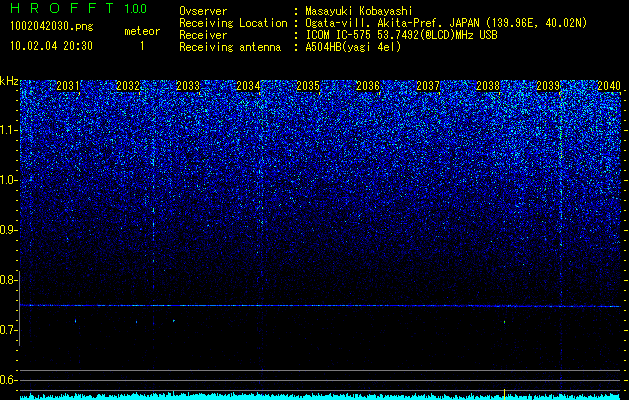
Task: Click the 2040 time marker
Action: [609, 86]
